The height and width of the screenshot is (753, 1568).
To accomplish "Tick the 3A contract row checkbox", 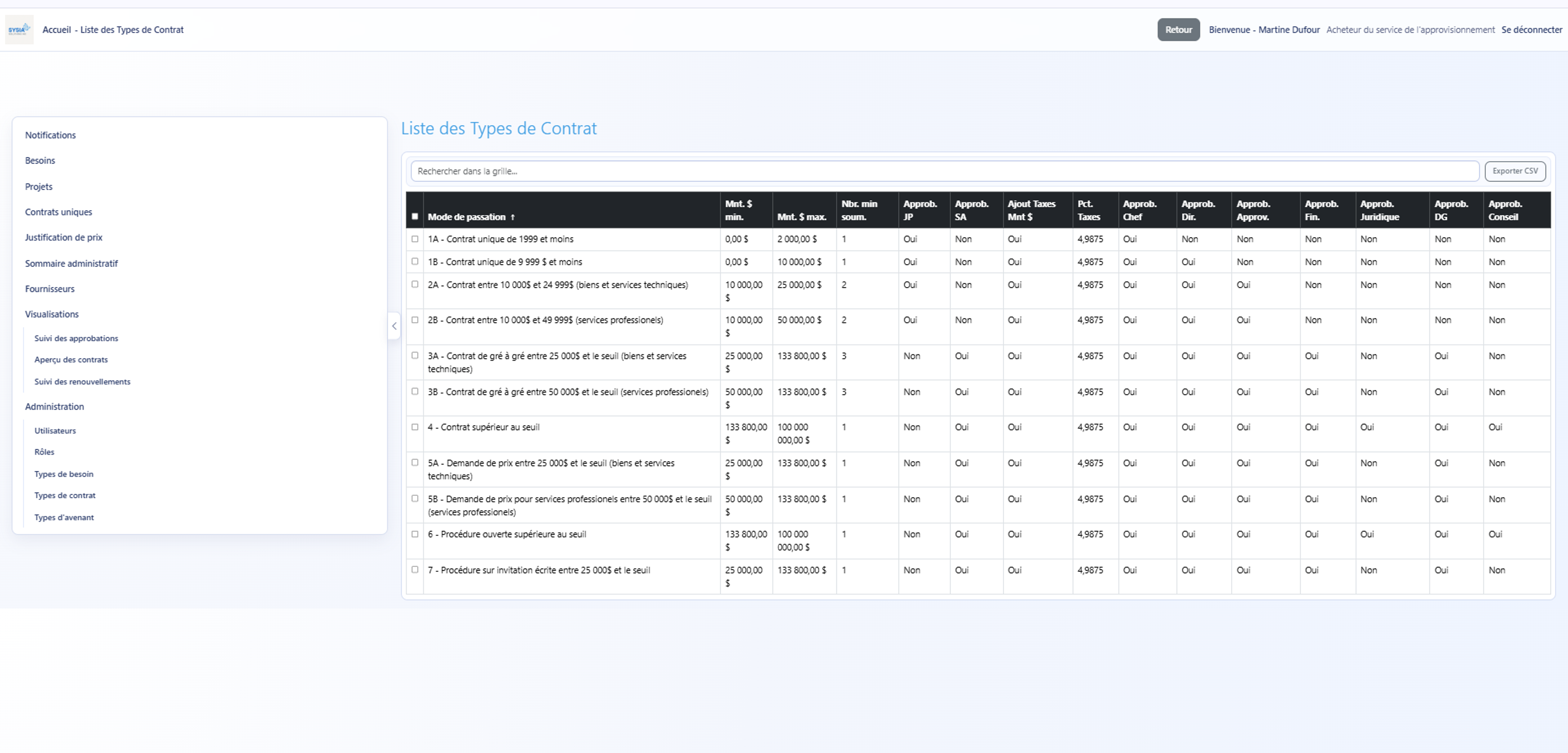I will click(x=414, y=355).
